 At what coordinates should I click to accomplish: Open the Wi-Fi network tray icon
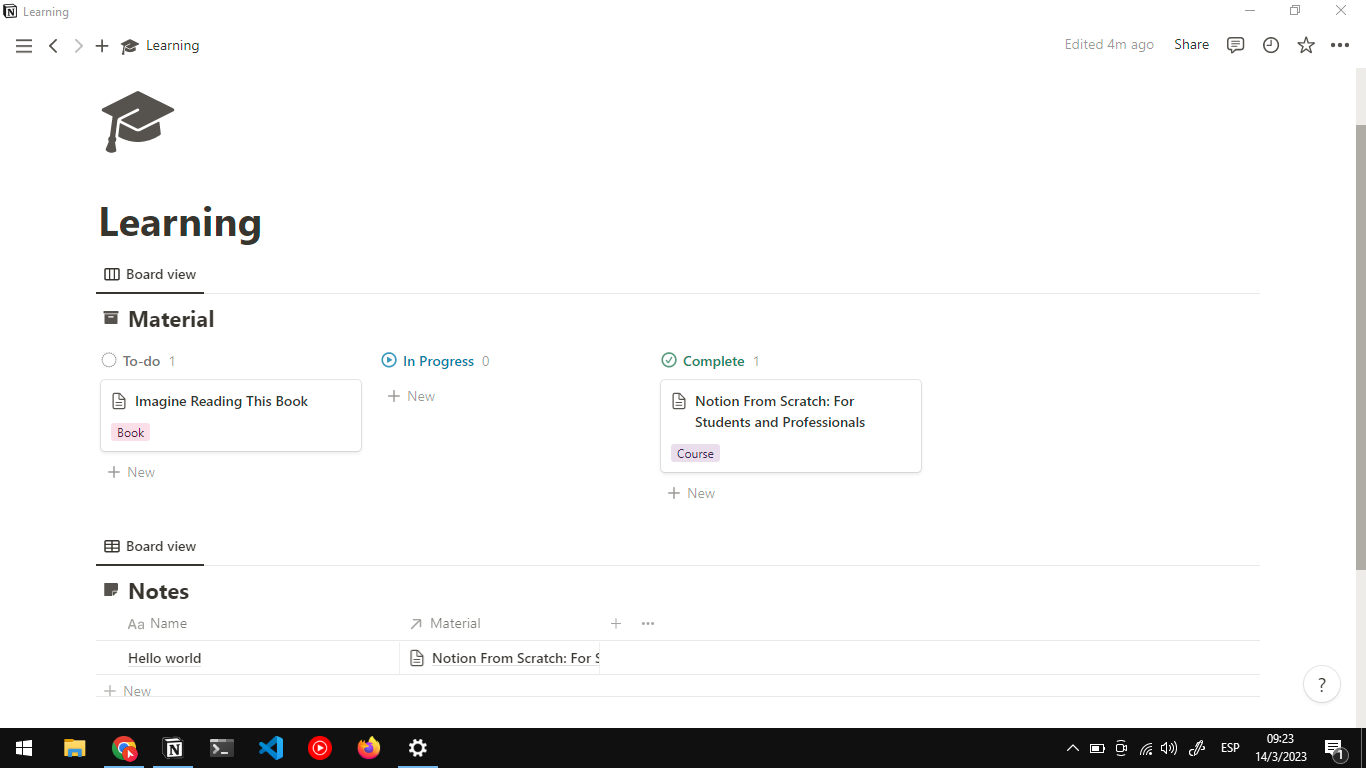[1146, 748]
